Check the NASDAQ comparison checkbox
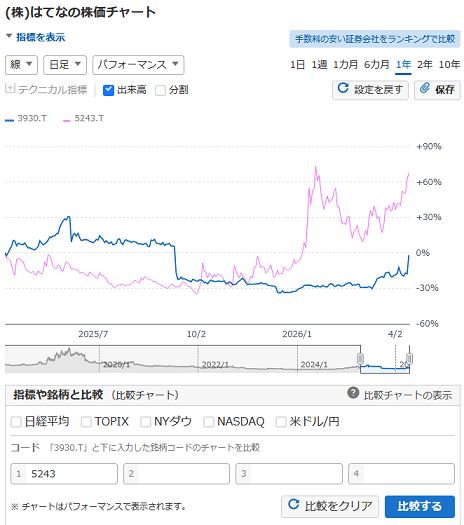The width and height of the screenshot is (464, 525). tap(209, 422)
